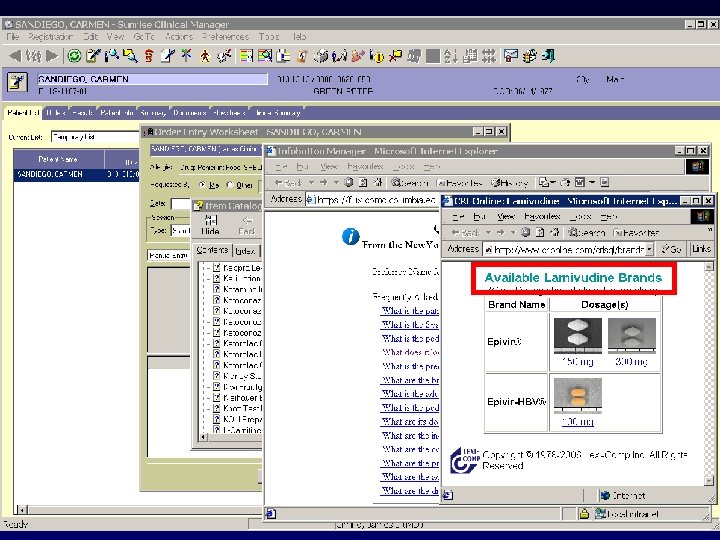Viewport: 720px width, 540px height.
Task: Open Back history dropdown arrow in Information Manager browser
Action: pos(311,183)
